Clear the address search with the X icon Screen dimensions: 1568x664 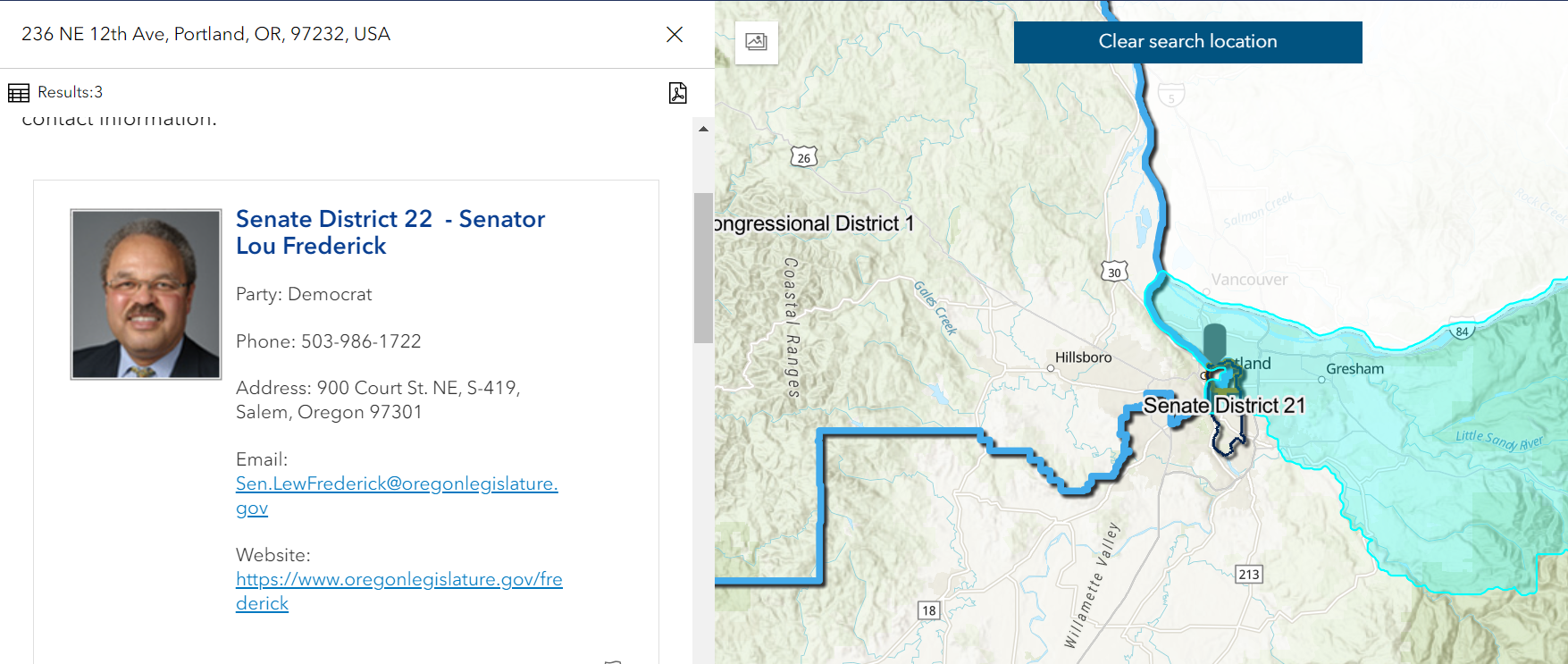point(675,34)
